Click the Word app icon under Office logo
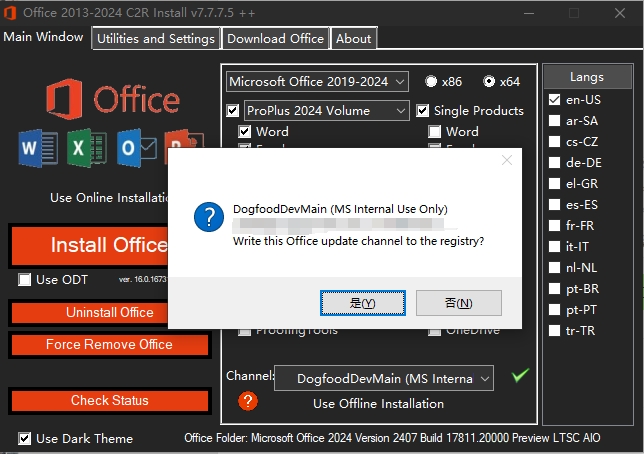644x454 pixels. 38,148
